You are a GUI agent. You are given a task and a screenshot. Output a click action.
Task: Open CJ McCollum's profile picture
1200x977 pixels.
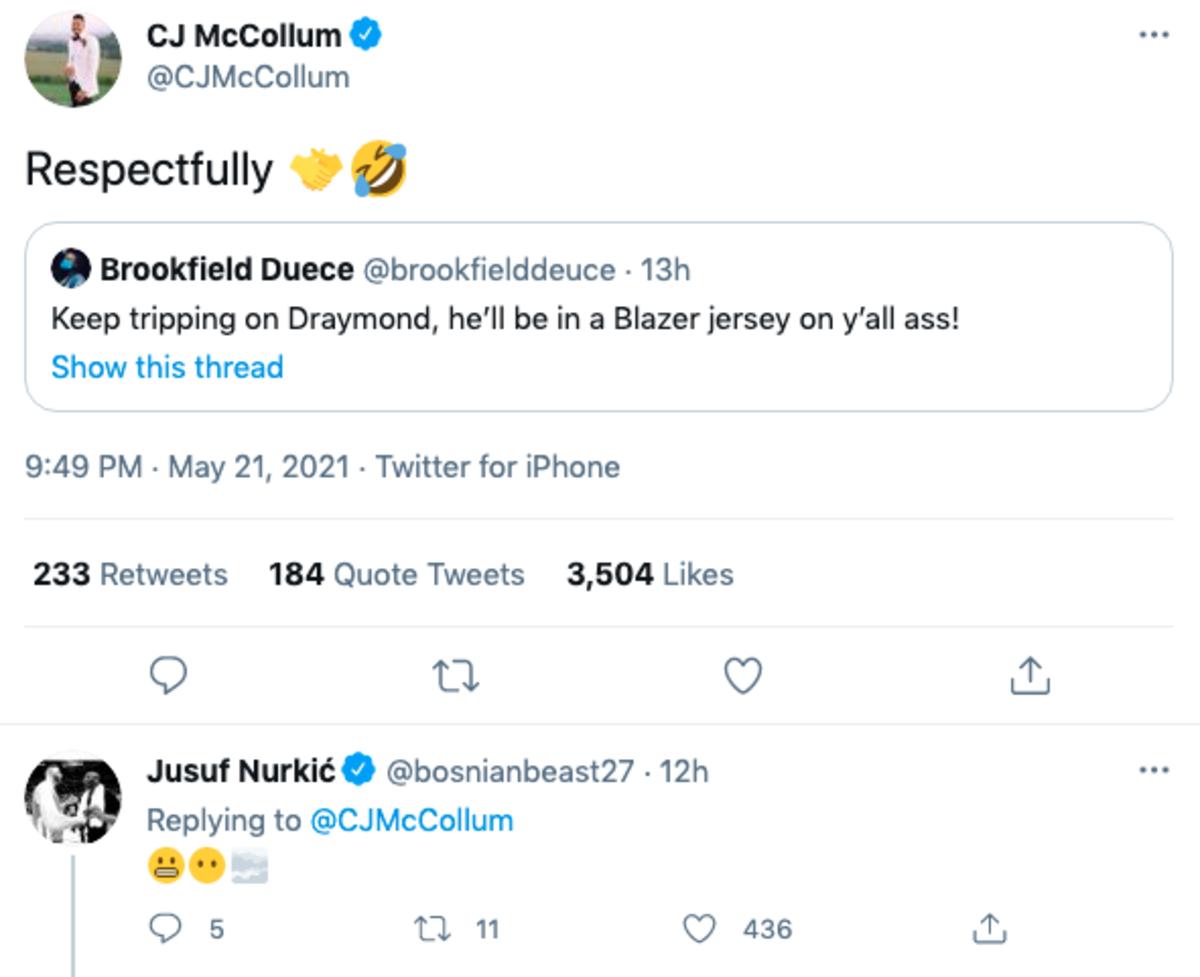pyautogui.click(x=73, y=59)
